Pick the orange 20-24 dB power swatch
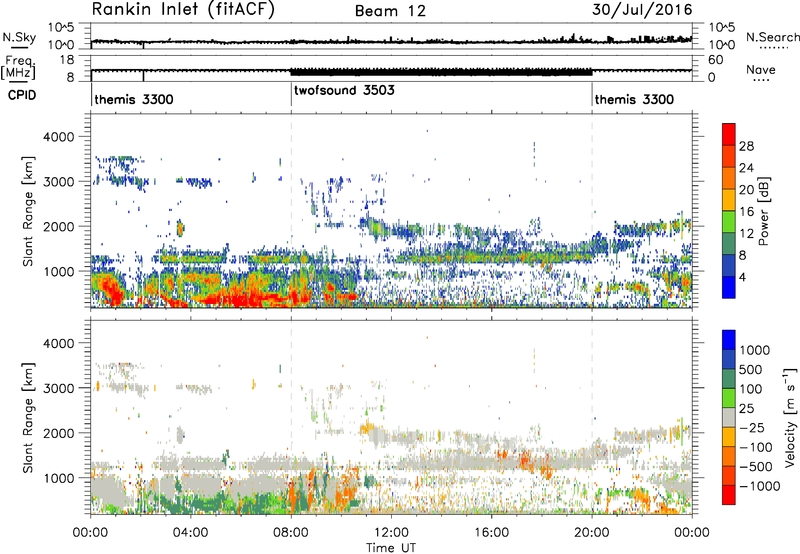The width and height of the screenshot is (800, 554). pos(729,179)
